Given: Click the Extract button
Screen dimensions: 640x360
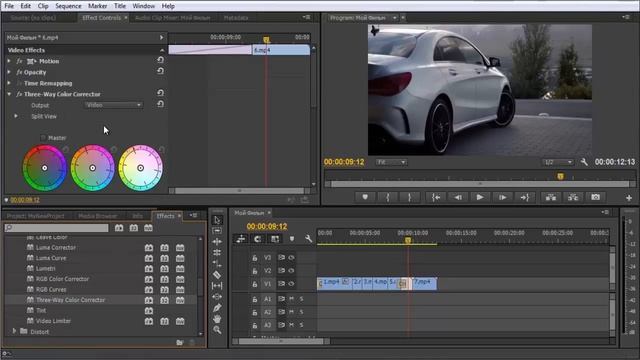Looking at the screenshot, I should (x=573, y=198).
